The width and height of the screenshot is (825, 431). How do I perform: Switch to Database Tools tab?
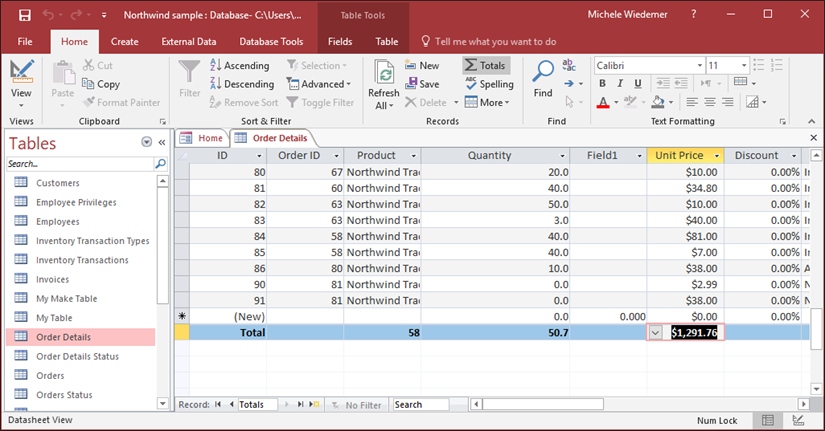pos(271,42)
